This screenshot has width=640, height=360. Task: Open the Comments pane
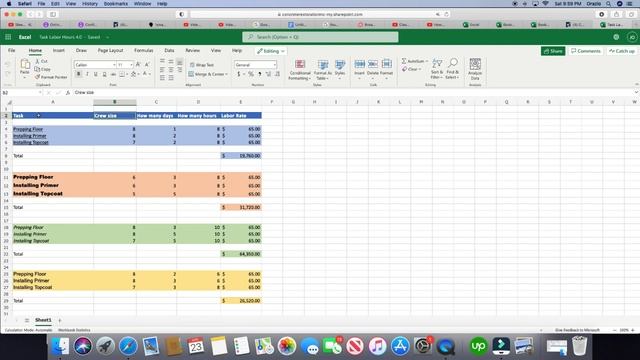[x=586, y=51]
